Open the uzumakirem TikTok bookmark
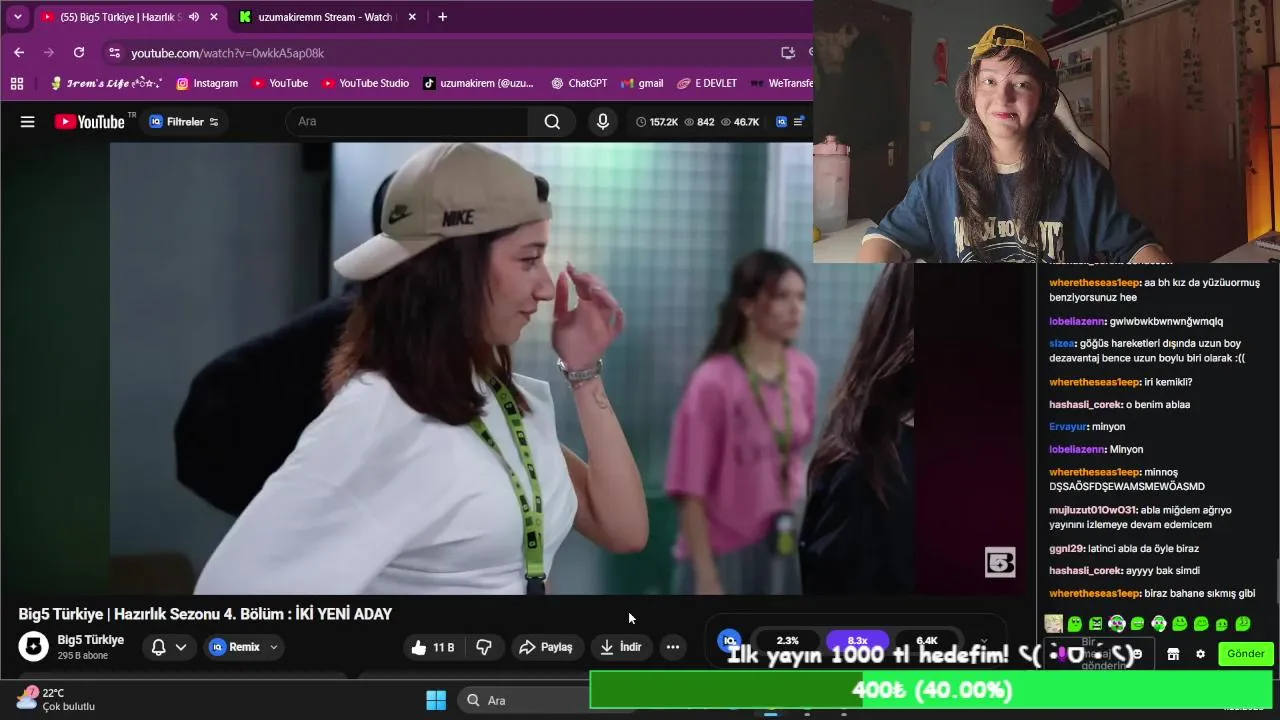Screen dimensions: 1280x720 click(x=478, y=83)
